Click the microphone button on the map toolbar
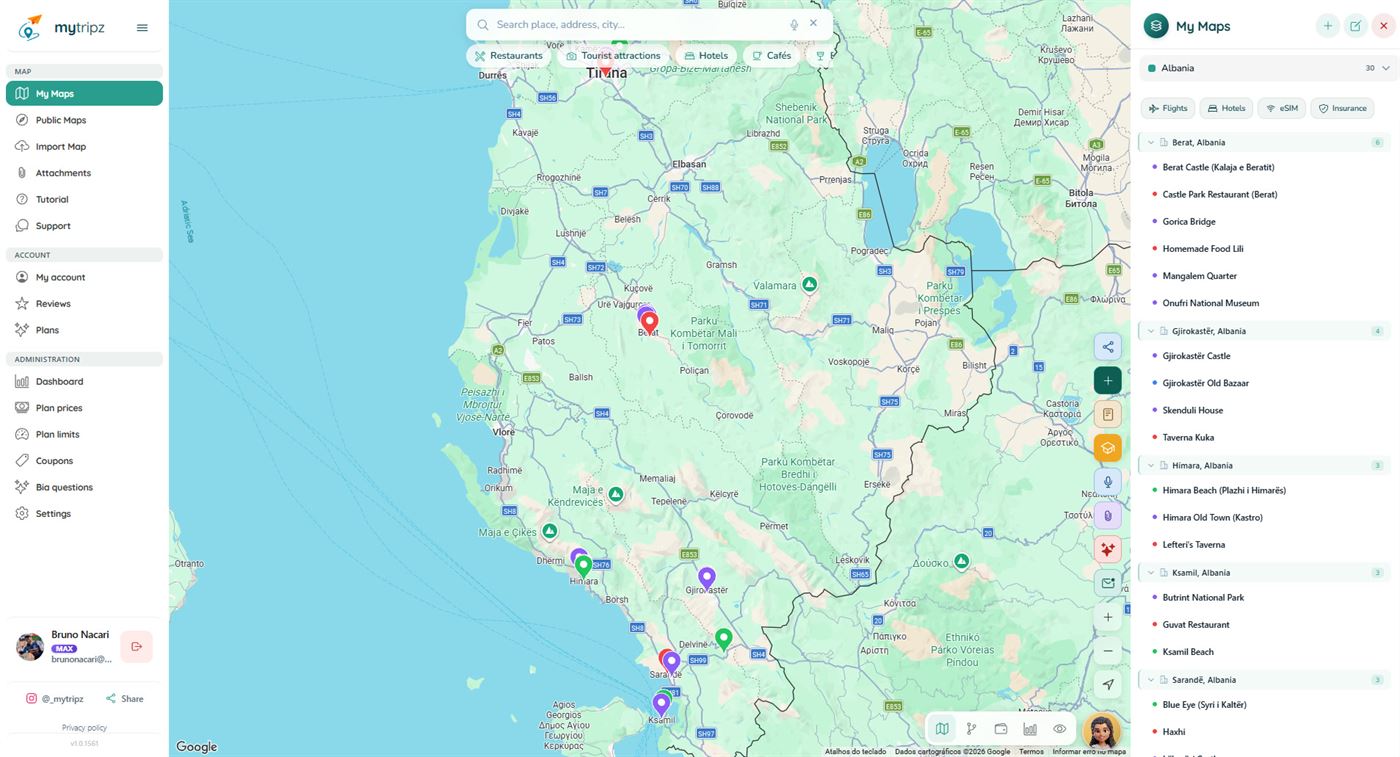The width and height of the screenshot is (1400, 757). (1107, 482)
